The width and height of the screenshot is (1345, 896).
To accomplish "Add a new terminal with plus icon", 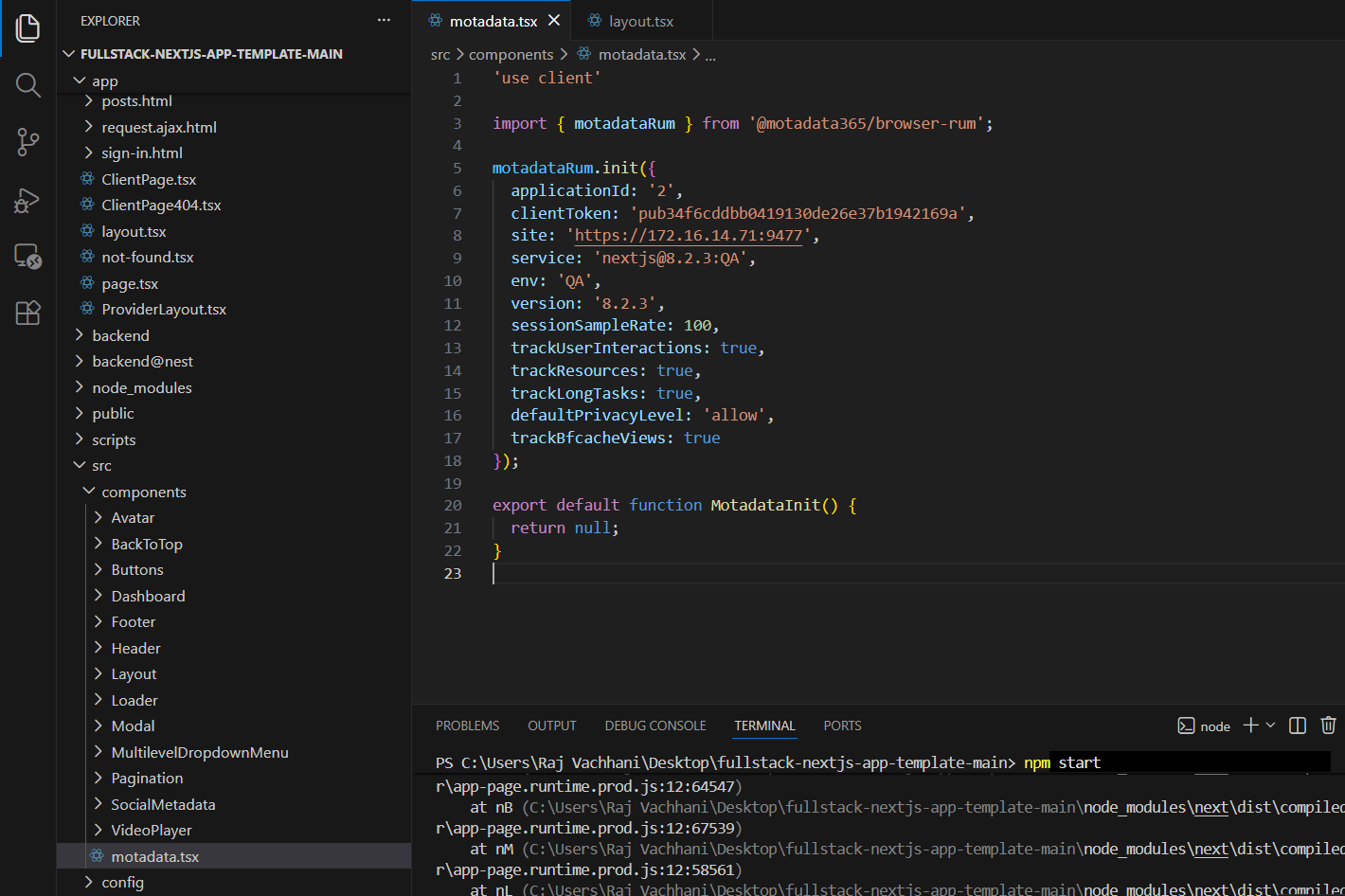I will (x=1250, y=725).
